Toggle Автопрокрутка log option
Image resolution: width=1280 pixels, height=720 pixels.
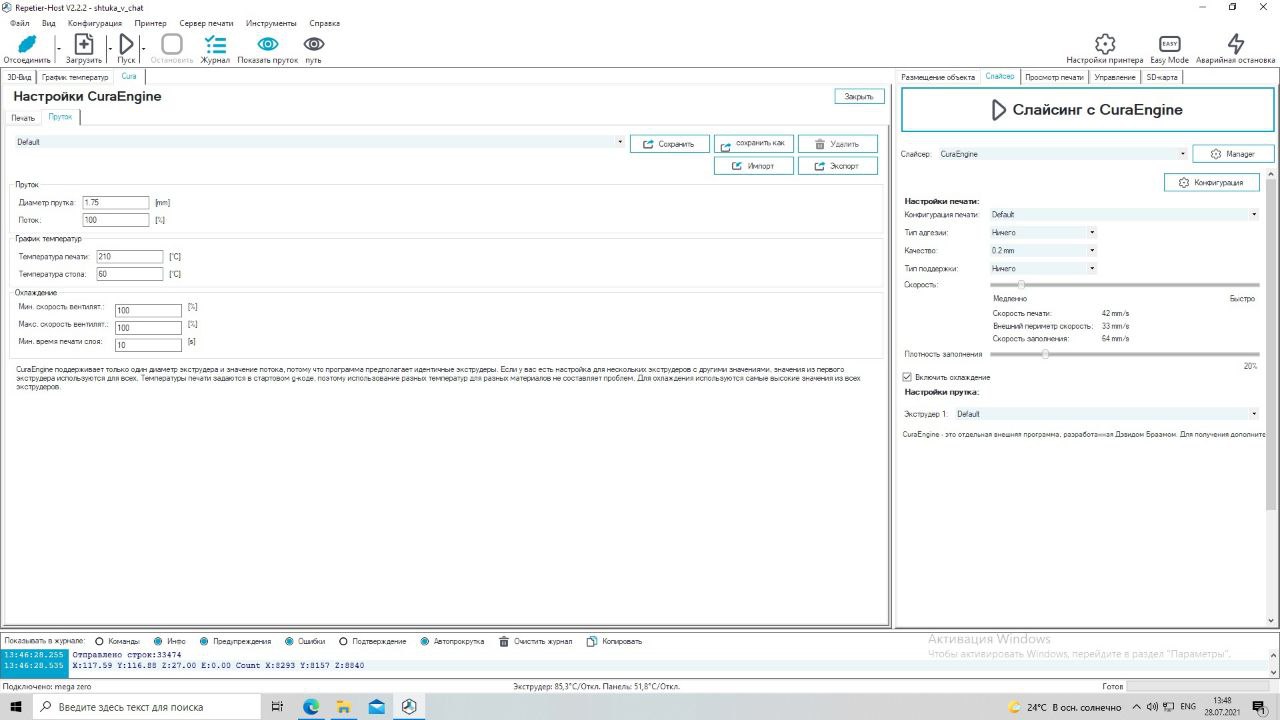(425, 641)
